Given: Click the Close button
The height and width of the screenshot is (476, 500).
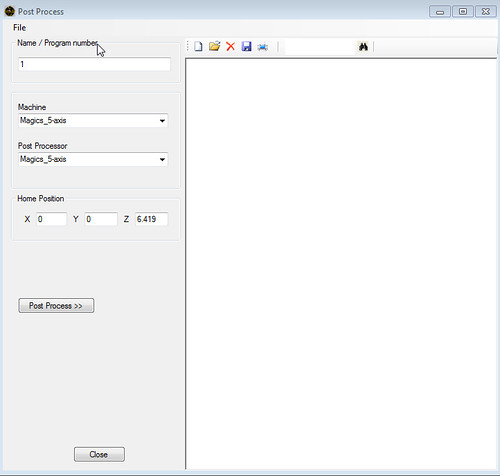Looking at the screenshot, I should pos(99,454).
